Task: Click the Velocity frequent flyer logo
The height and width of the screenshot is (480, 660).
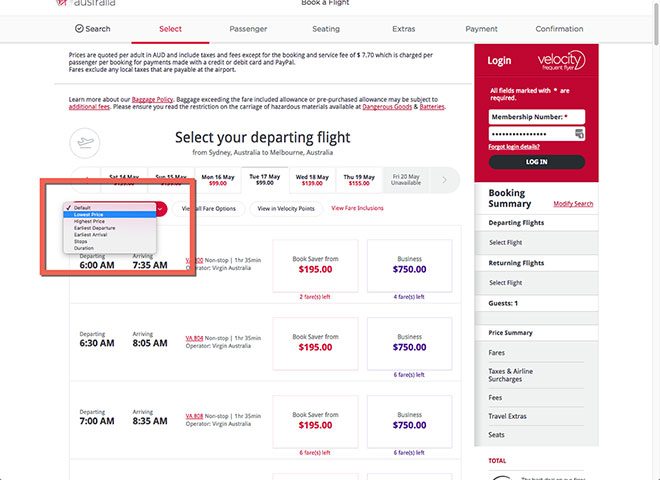Action: pyautogui.click(x=561, y=61)
